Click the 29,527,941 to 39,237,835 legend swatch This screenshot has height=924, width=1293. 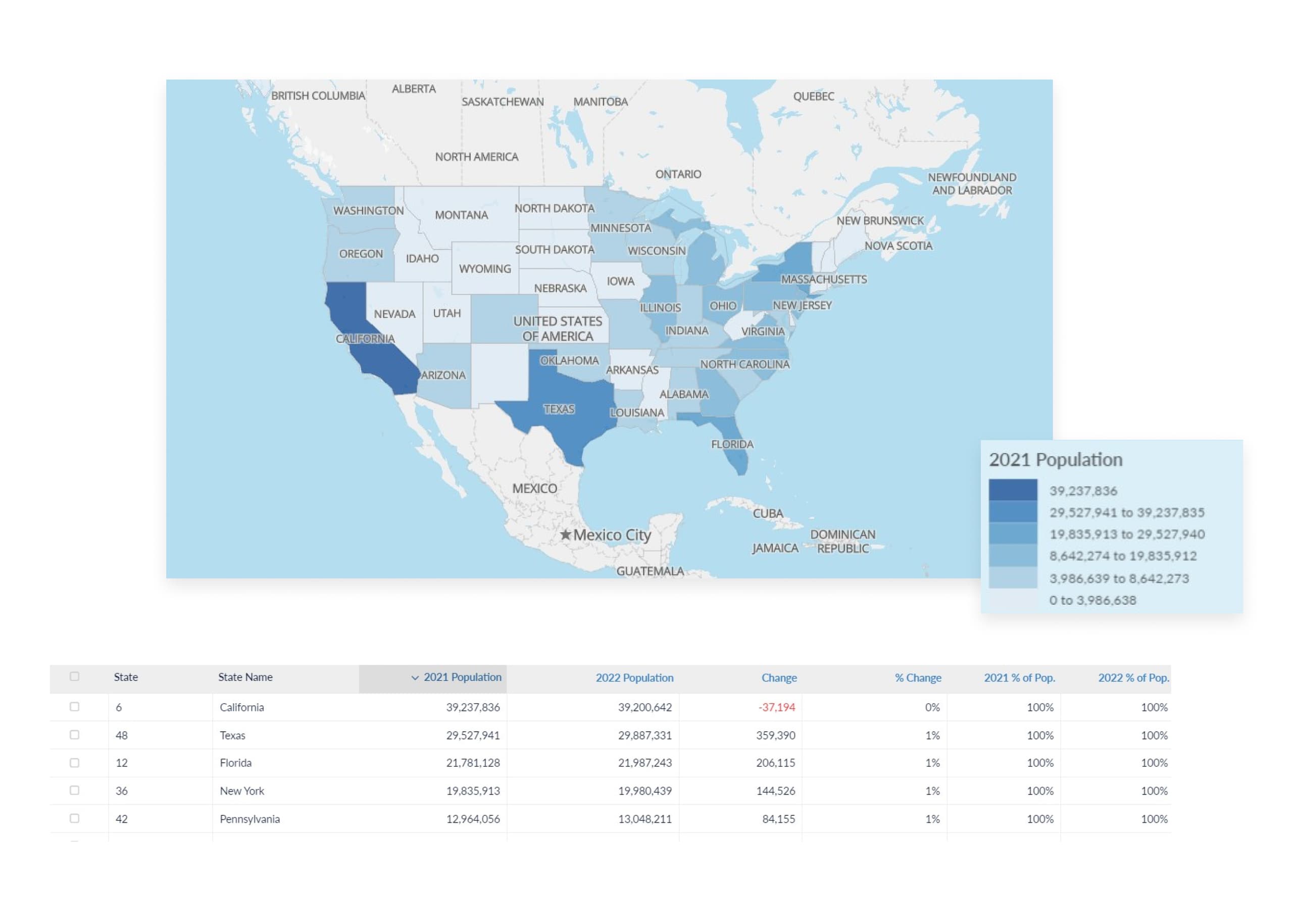pos(1012,511)
